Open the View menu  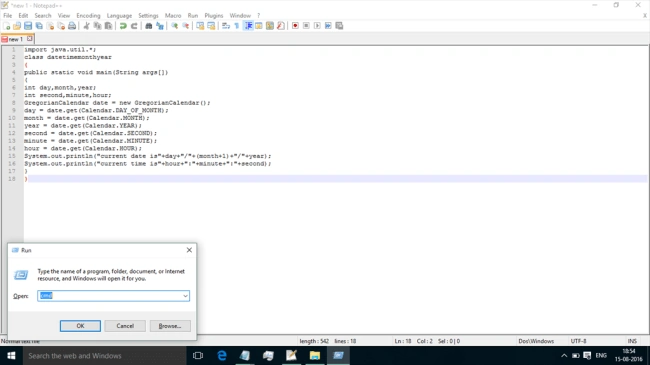[63, 15]
